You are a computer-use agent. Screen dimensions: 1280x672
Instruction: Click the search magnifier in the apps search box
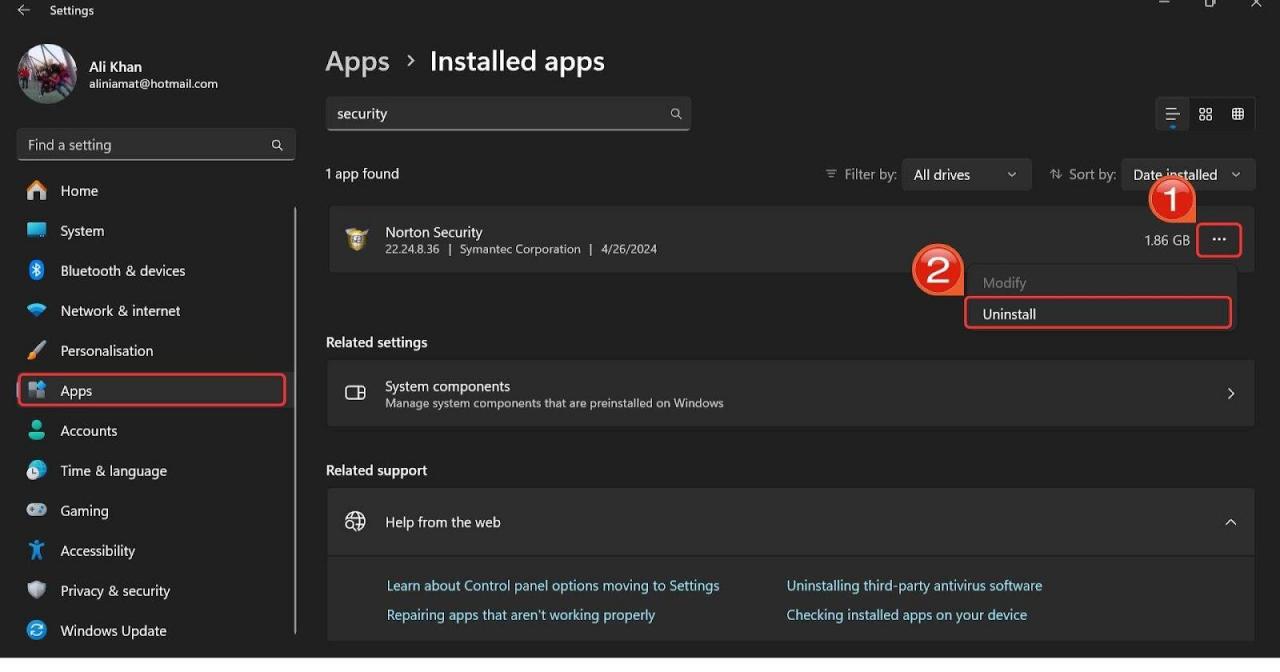point(675,113)
